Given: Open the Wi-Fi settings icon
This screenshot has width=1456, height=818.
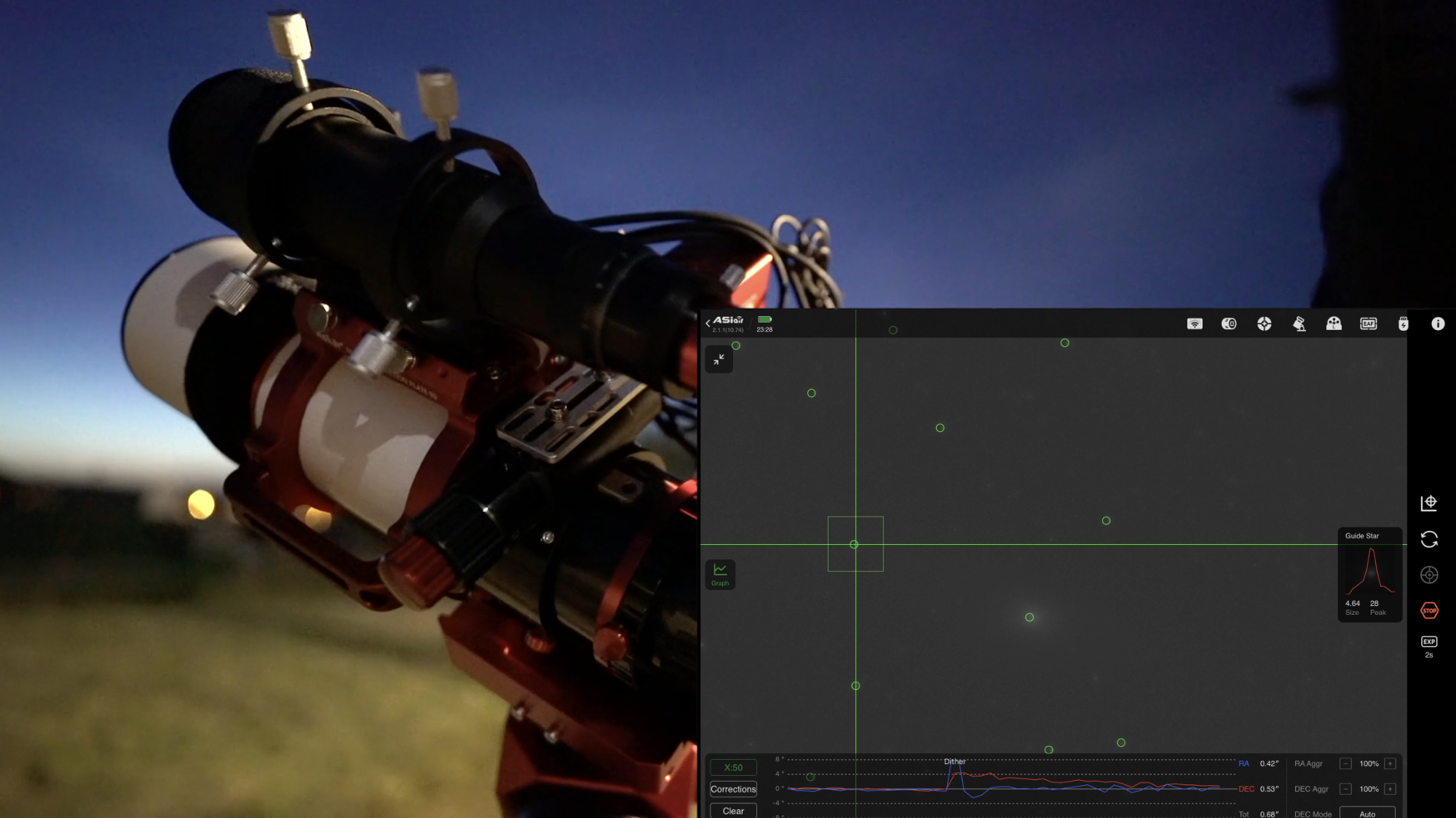Looking at the screenshot, I should (1195, 323).
